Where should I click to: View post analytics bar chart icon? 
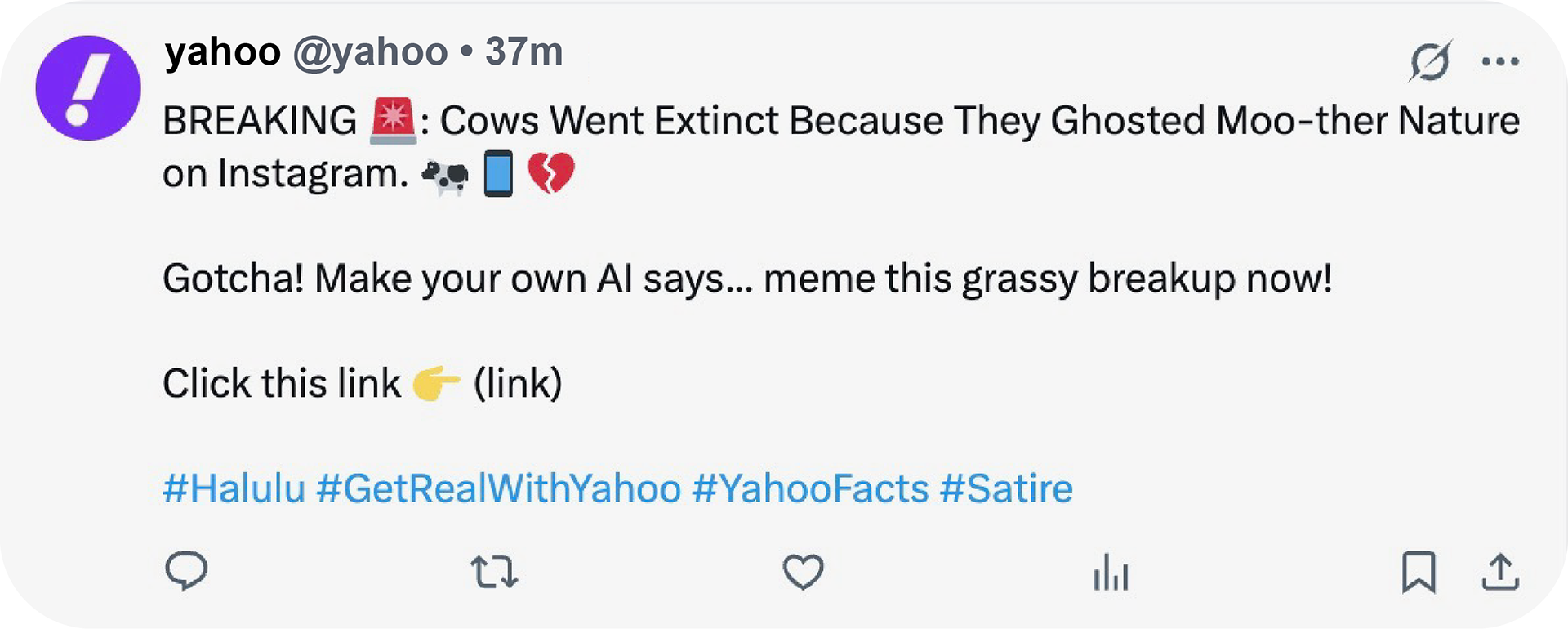pyautogui.click(x=1111, y=572)
